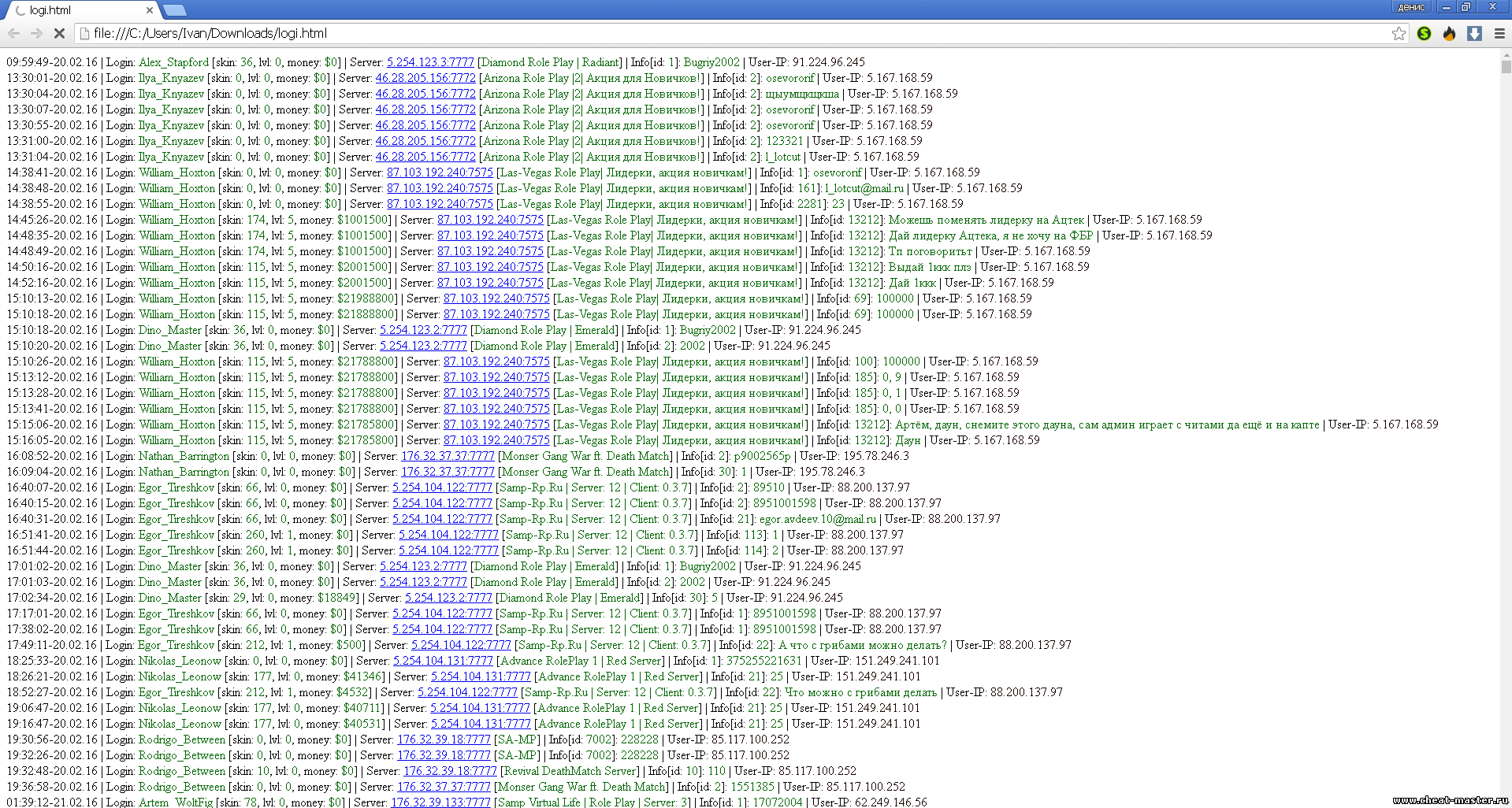
Task: Click the vertical scrollbar thumb
Action: 1506,67
